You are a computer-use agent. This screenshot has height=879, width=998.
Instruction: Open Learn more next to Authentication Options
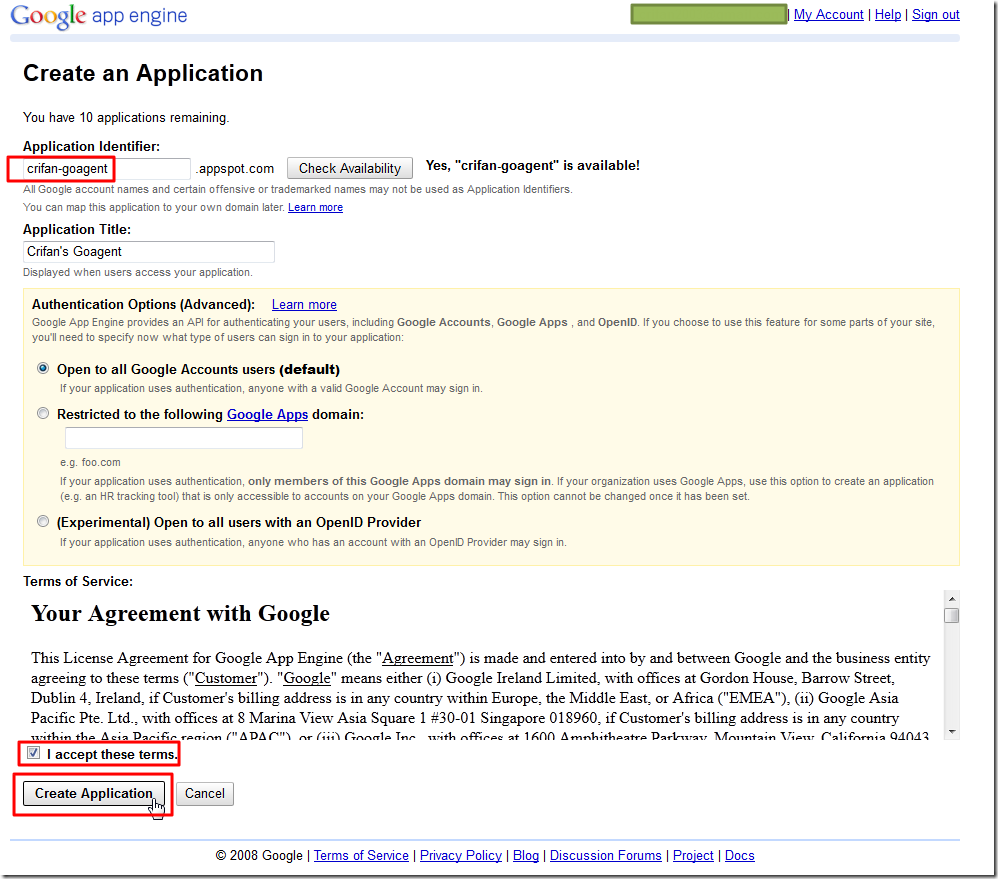tap(304, 305)
